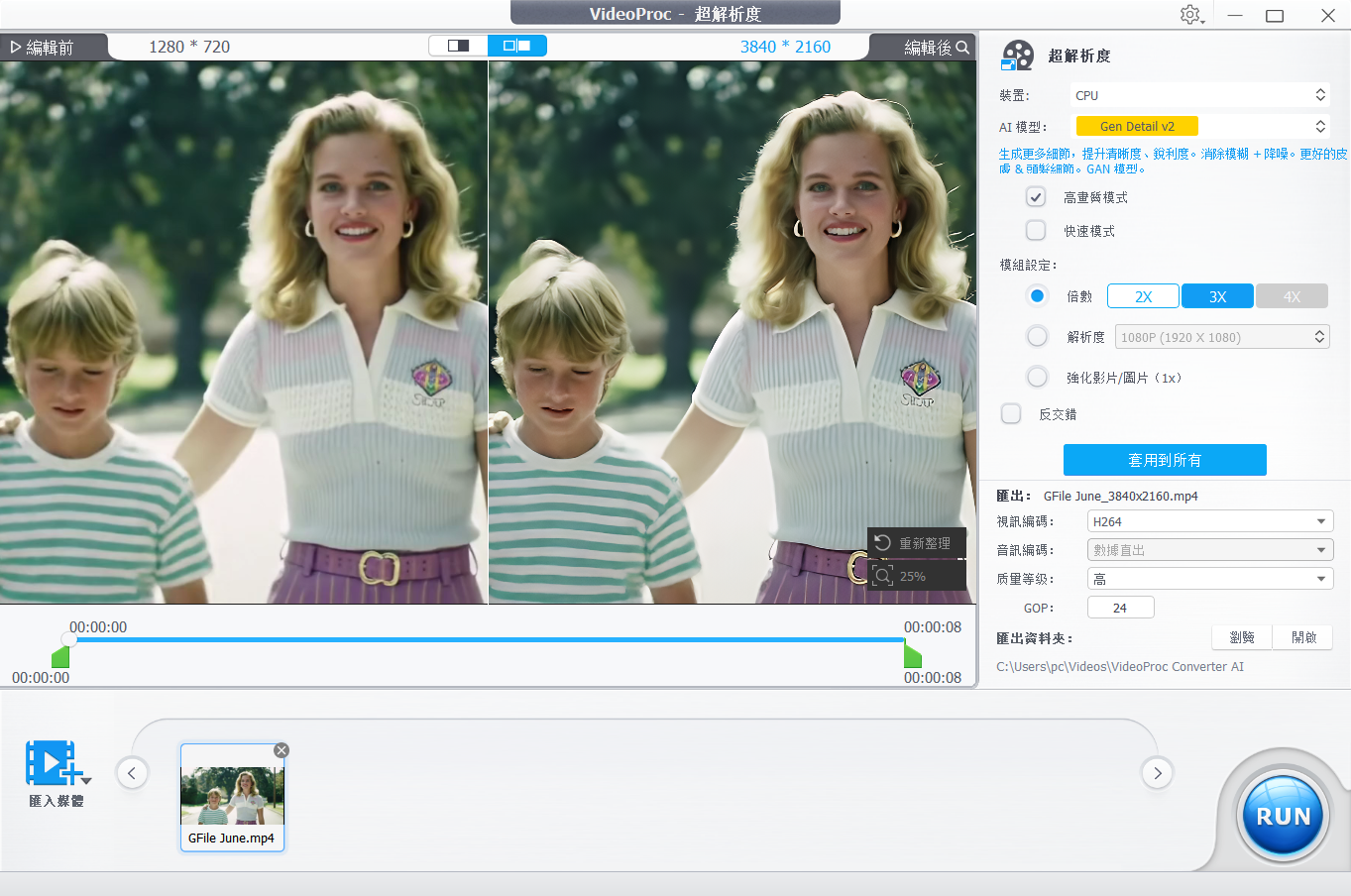Choose the 4X scale option

(1292, 296)
